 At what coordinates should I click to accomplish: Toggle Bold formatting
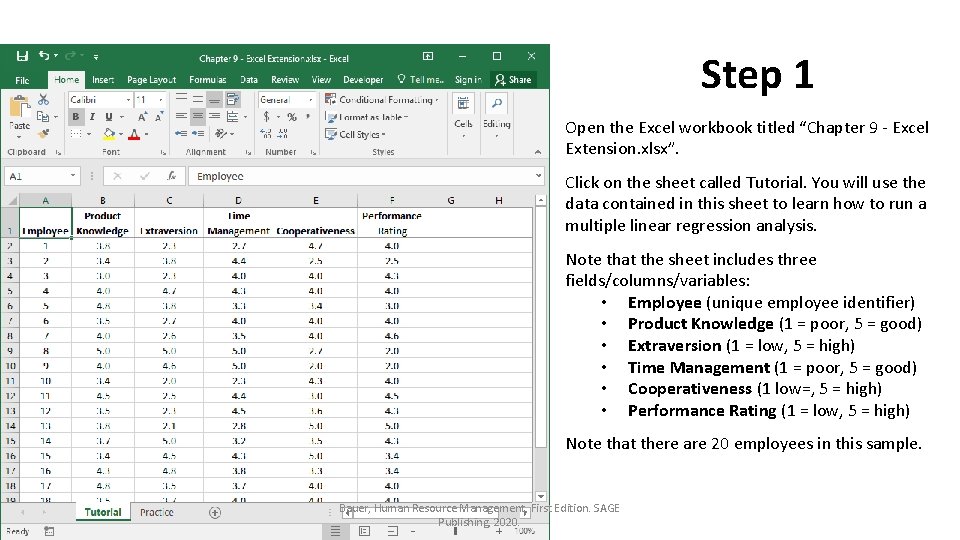[x=76, y=116]
